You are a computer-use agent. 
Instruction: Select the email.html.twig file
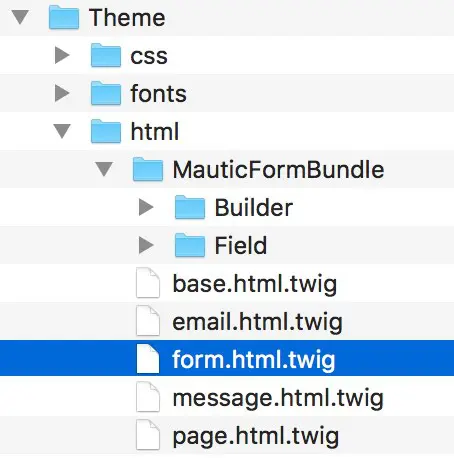point(227,321)
